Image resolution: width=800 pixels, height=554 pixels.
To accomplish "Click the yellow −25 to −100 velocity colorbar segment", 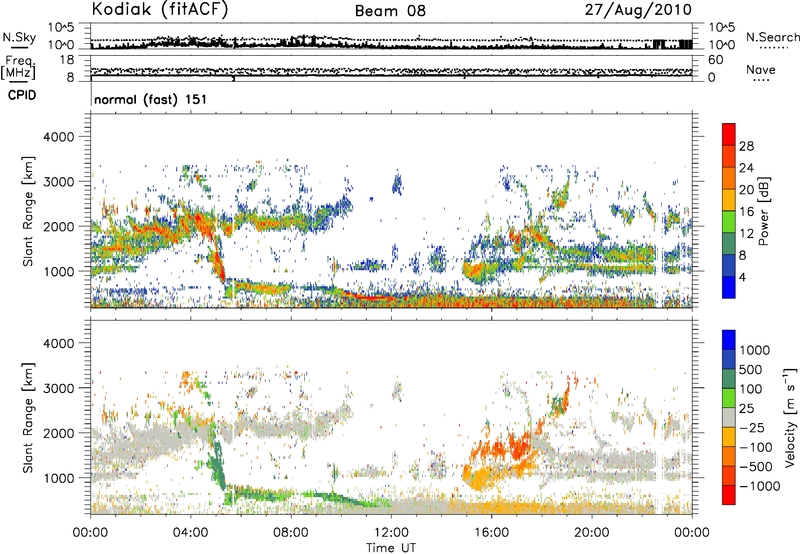I will pos(729,437).
